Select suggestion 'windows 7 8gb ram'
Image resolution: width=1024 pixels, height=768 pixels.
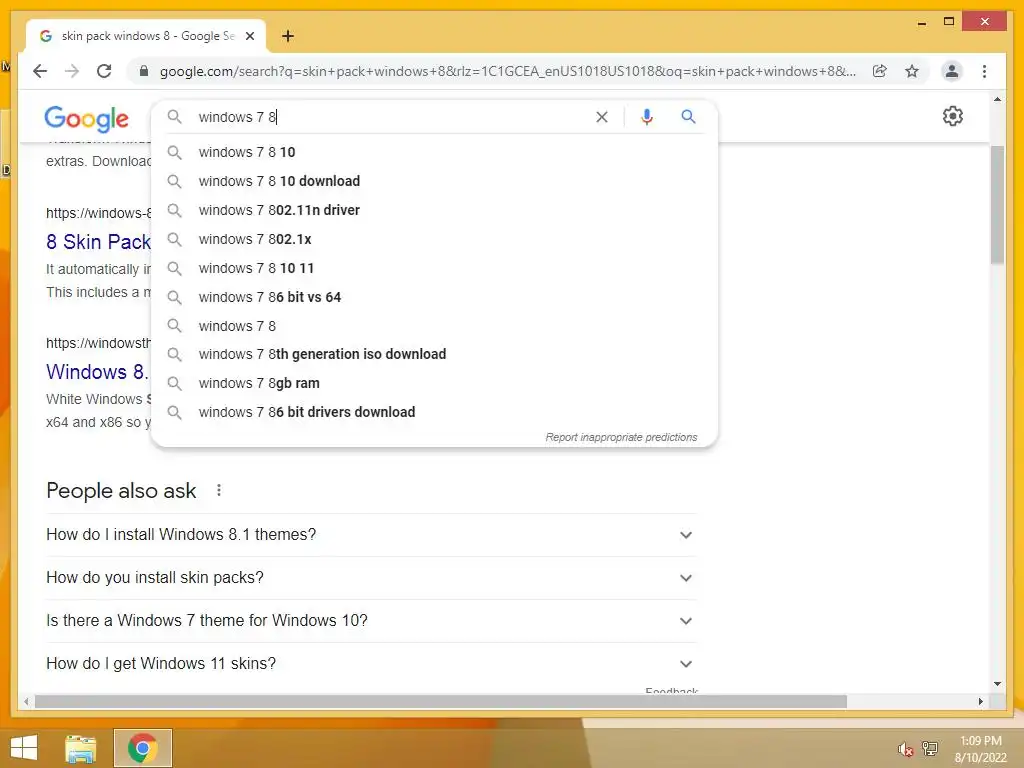(434, 383)
